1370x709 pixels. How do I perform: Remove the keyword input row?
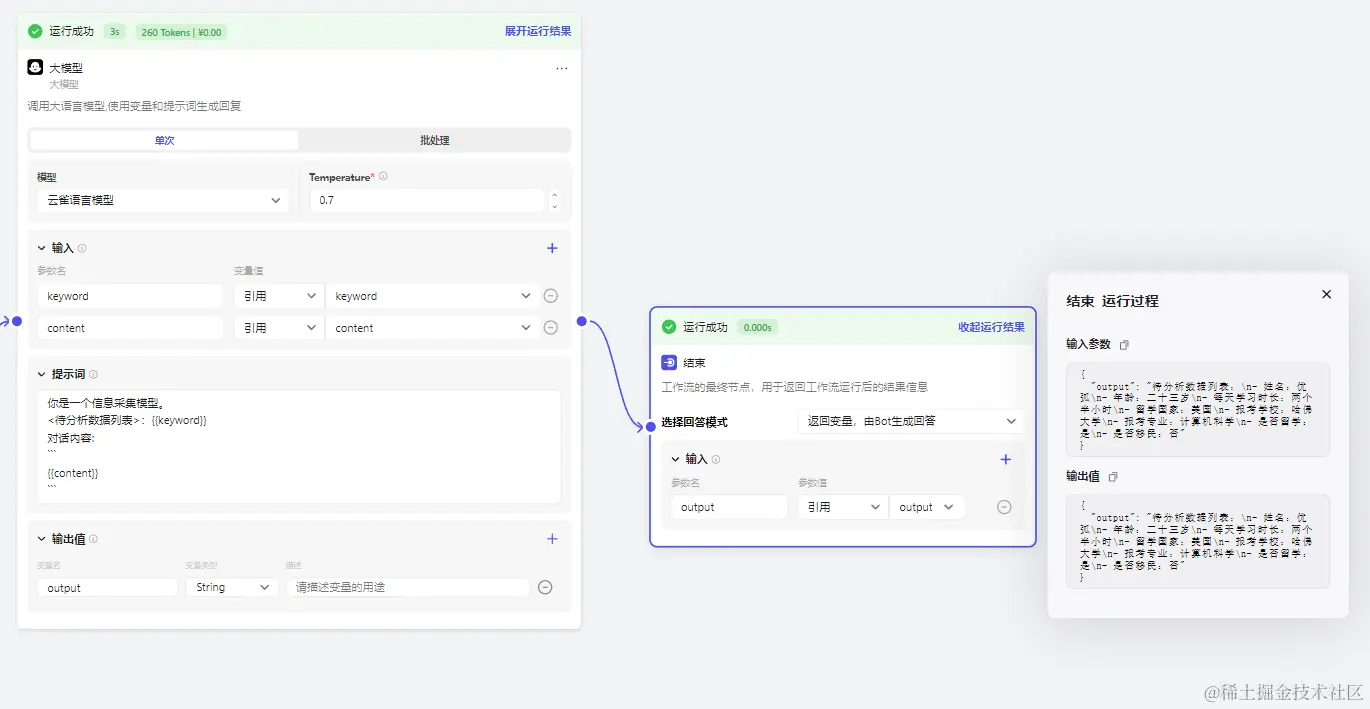pos(550,296)
